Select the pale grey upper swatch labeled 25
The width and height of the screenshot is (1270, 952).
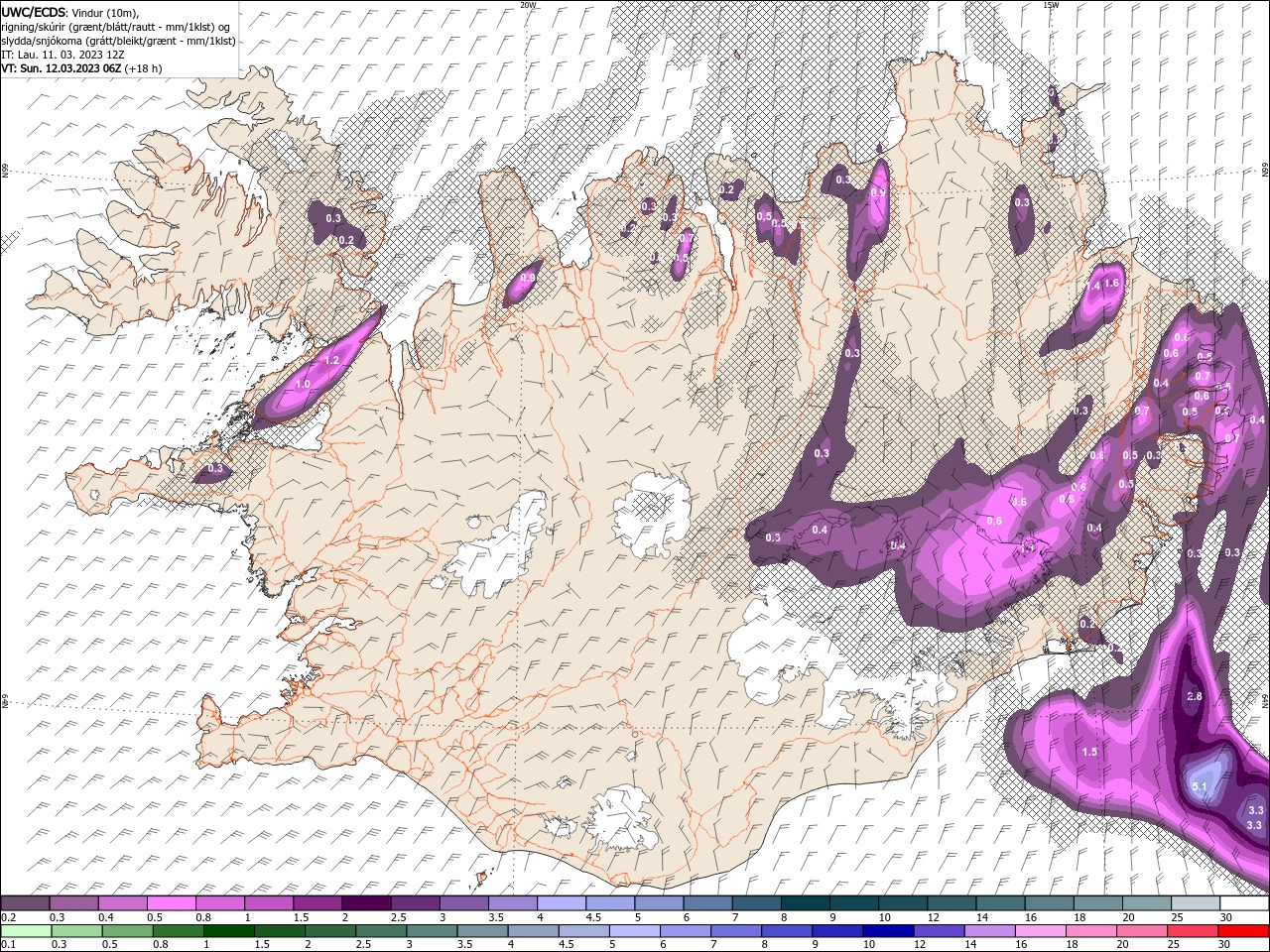pos(1196,903)
